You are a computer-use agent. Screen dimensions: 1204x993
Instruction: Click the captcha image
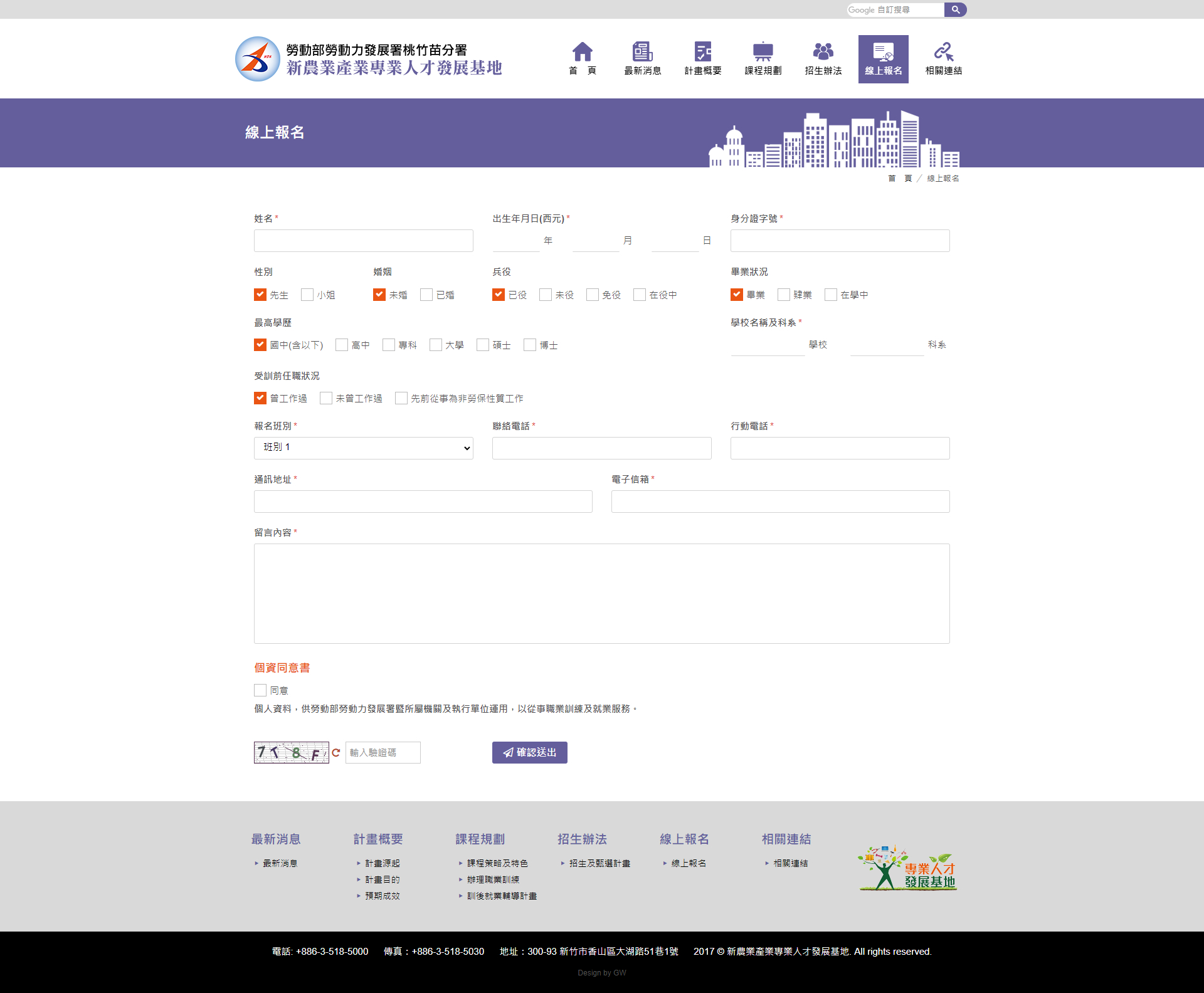coord(291,752)
